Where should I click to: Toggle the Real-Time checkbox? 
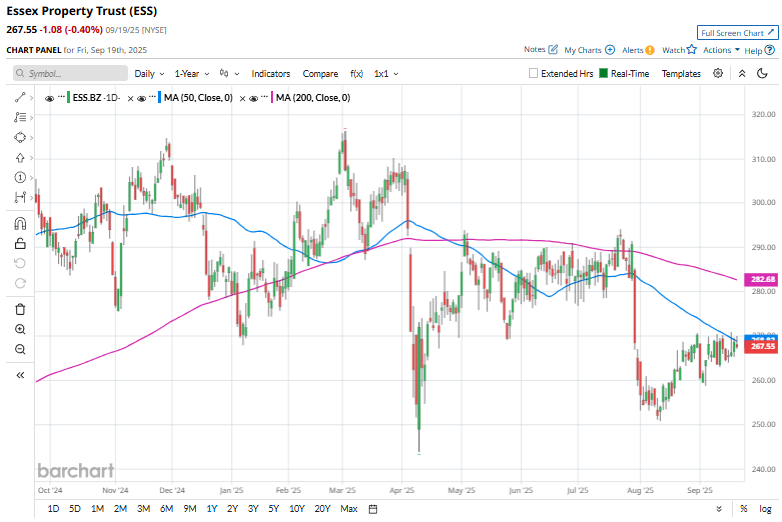pyautogui.click(x=604, y=74)
